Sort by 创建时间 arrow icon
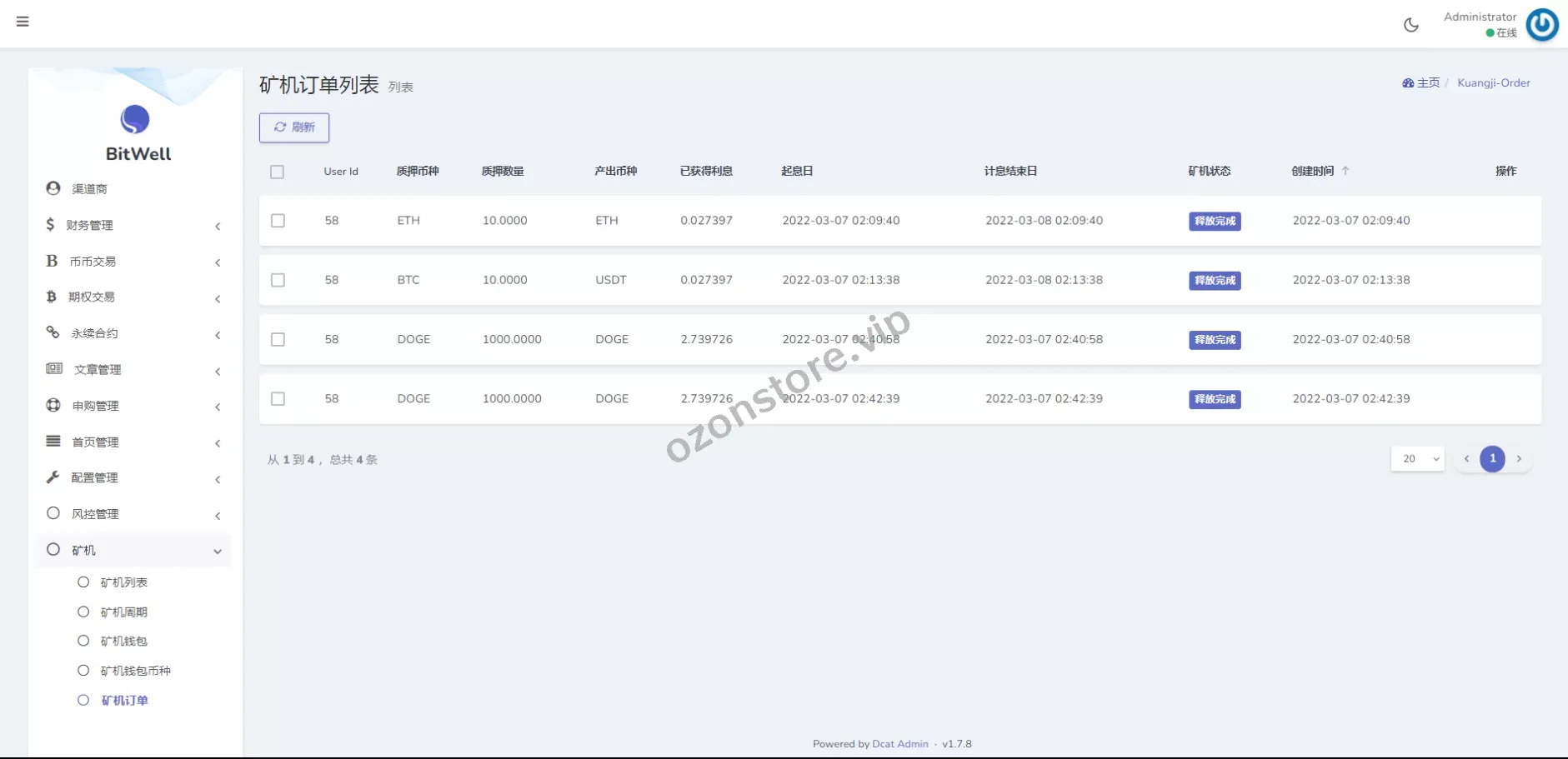This screenshot has width=1568, height=759. click(x=1345, y=171)
